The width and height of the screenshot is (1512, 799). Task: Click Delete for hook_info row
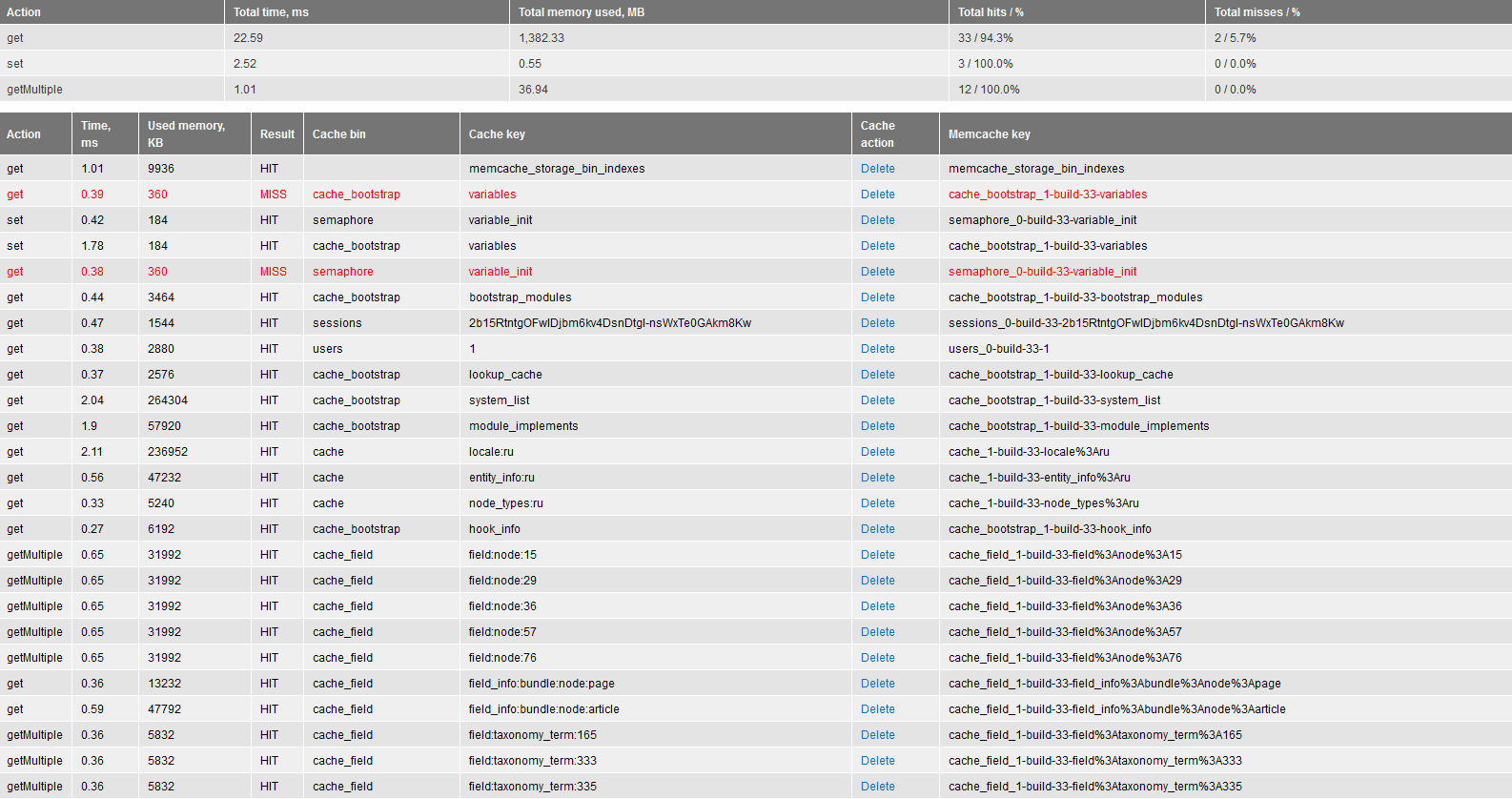click(877, 529)
